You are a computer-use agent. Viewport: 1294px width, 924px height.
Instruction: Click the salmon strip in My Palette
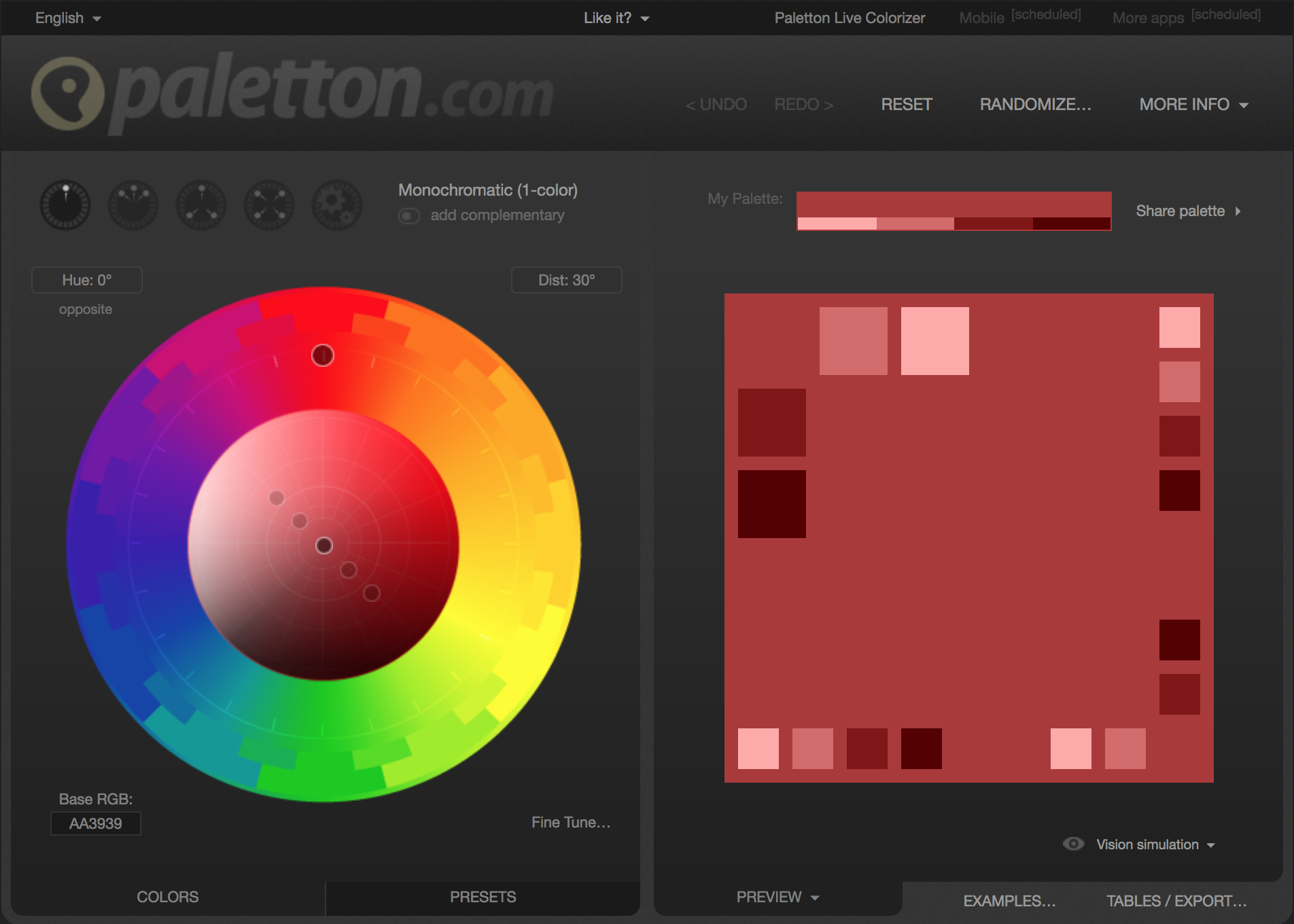(915, 224)
